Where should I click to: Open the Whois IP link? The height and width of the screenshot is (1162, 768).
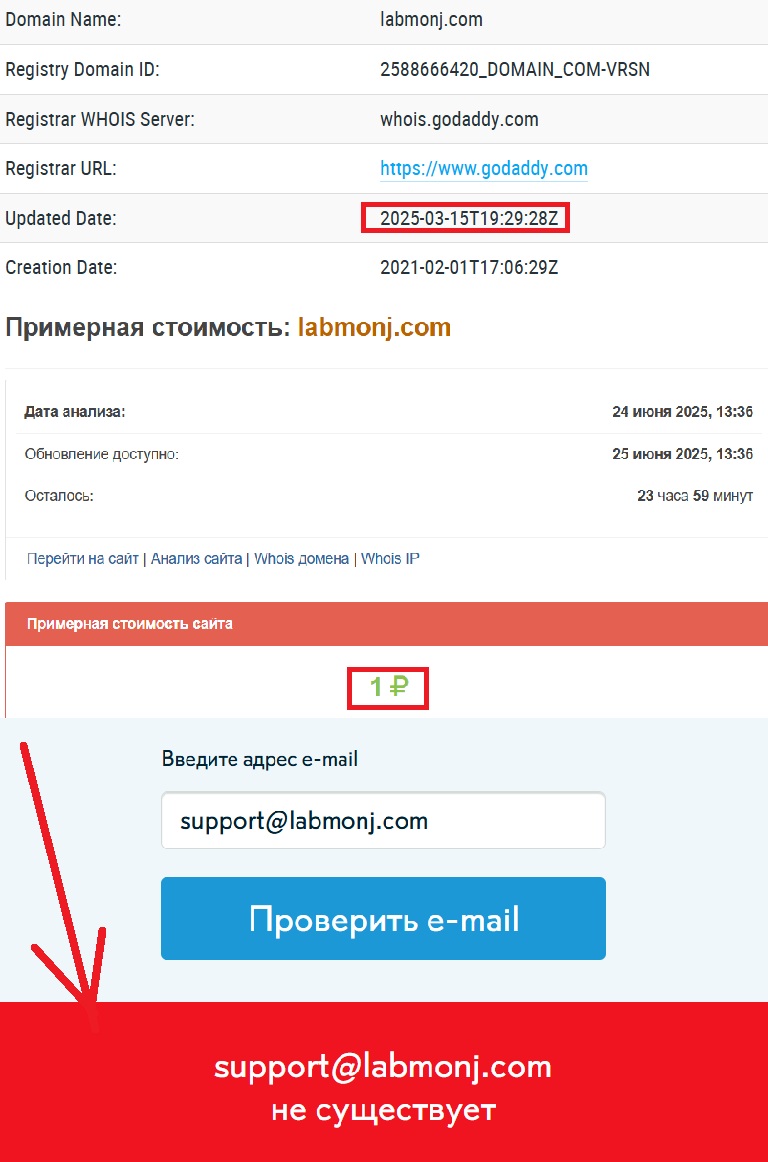point(391,559)
